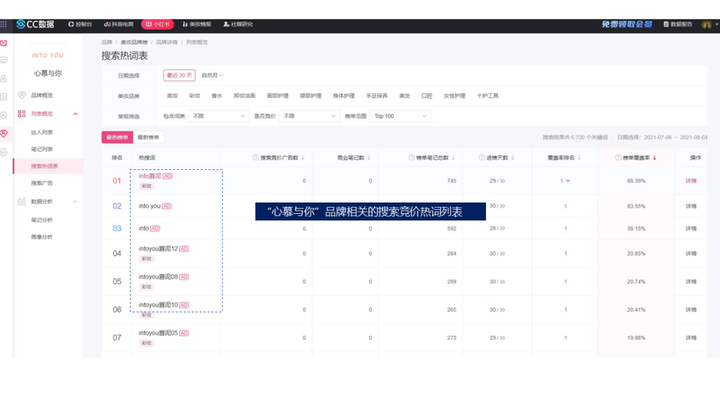Sort by 搜索竞价广告数 column arrow
The image size is (720, 405).
coord(303,158)
